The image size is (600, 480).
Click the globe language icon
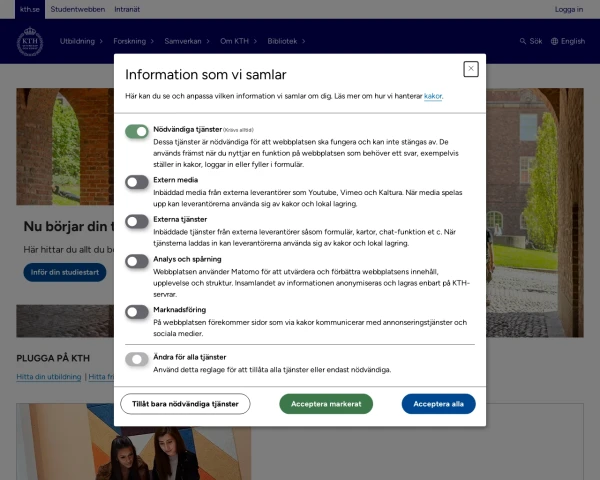tap(554, 41)
